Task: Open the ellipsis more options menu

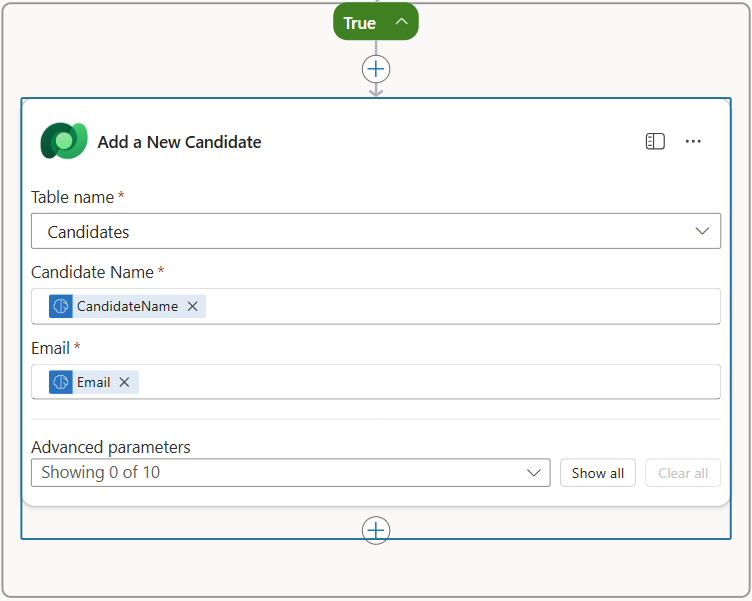Action: coord(693,142)
